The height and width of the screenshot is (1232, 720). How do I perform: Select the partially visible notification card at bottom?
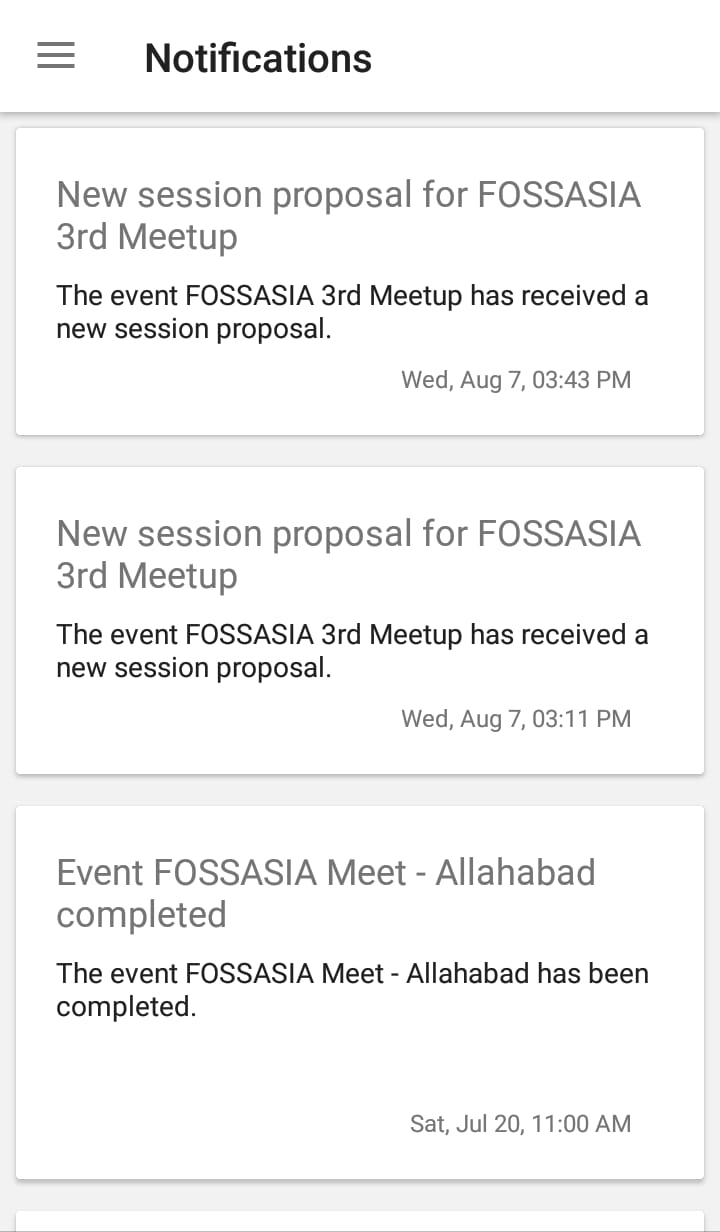tap(360, 1222)
